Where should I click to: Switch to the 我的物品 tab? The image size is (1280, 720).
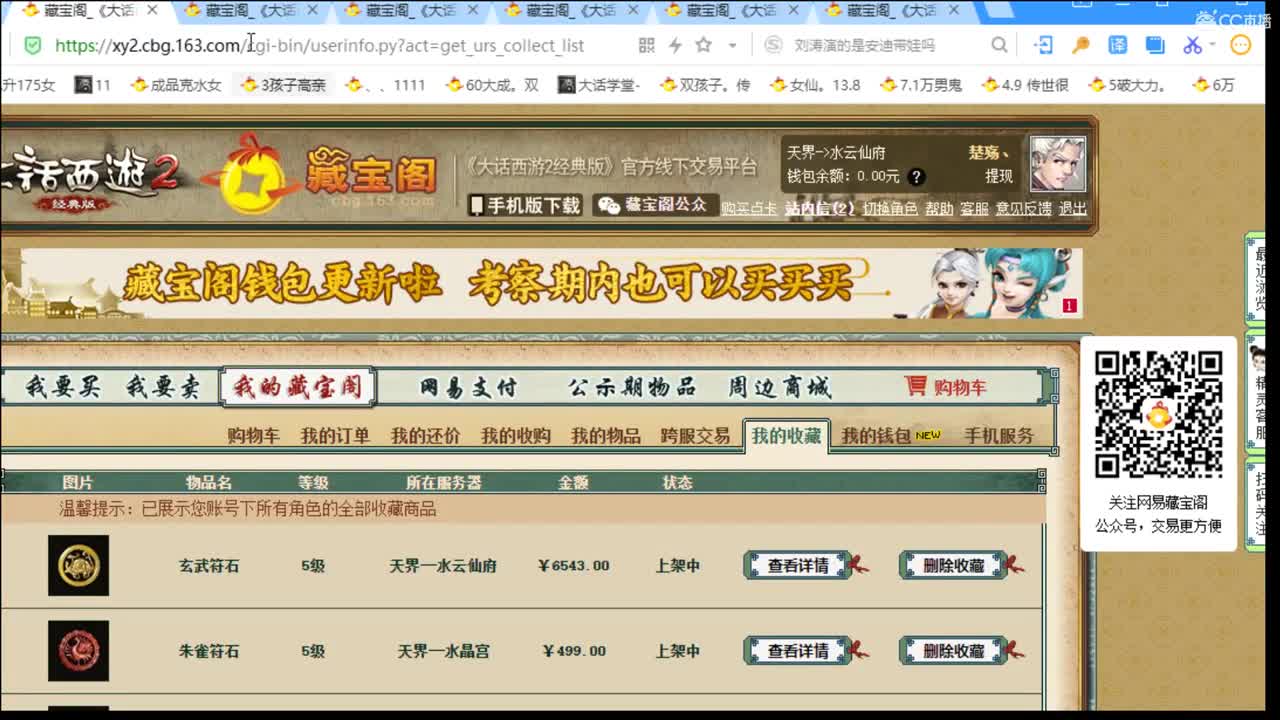point(605,436)
